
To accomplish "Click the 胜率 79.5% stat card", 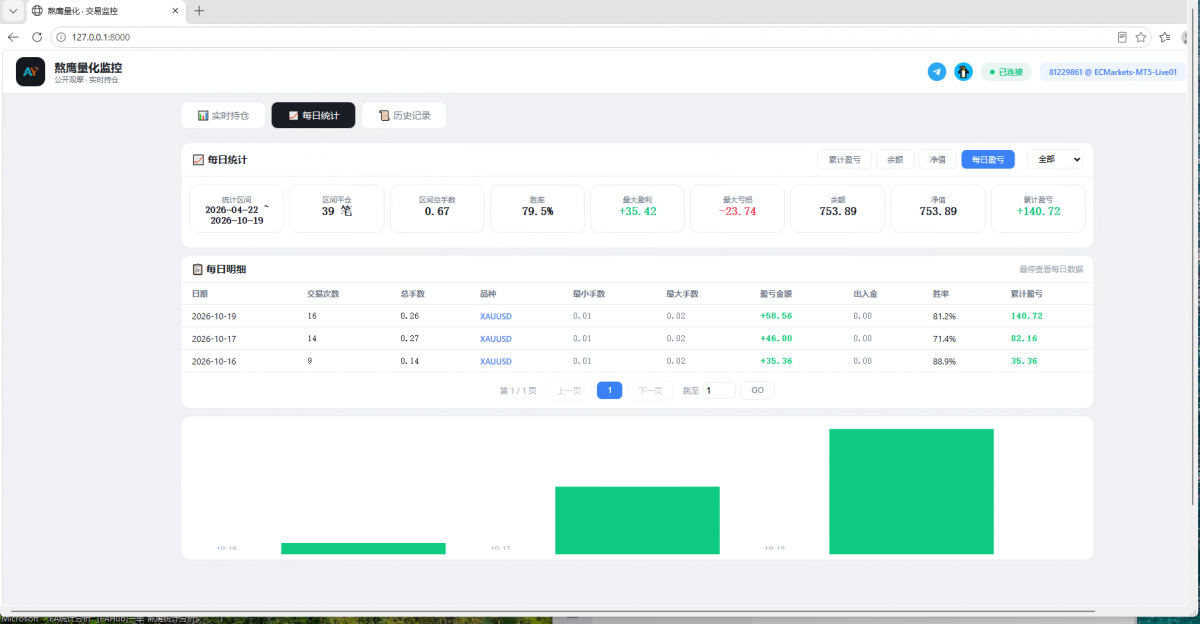I will [x=537, y=208].
